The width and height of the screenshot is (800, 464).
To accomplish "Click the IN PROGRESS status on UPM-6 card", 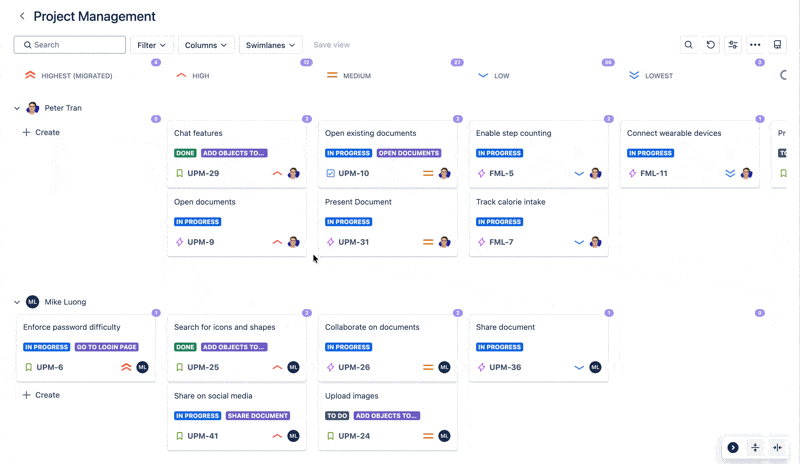I will [x=46, y=347].
